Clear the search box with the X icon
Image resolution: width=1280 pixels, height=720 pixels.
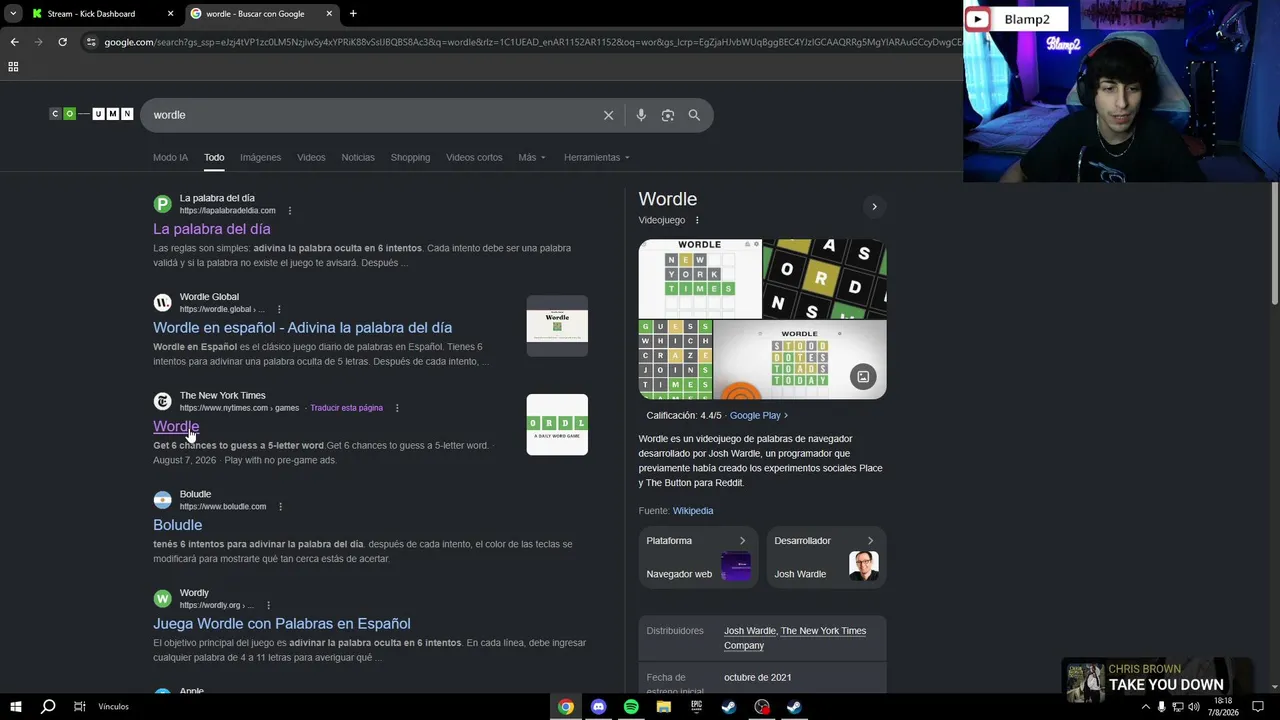pyautogui.click(x=608, y=115)
